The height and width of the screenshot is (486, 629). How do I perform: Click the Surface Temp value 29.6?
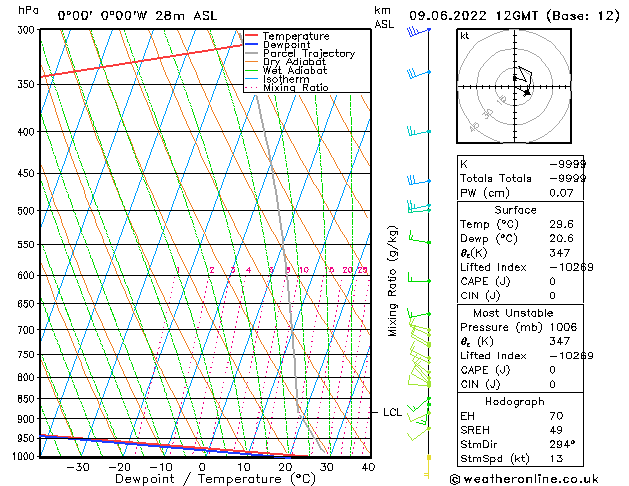(x=561, y=224)
